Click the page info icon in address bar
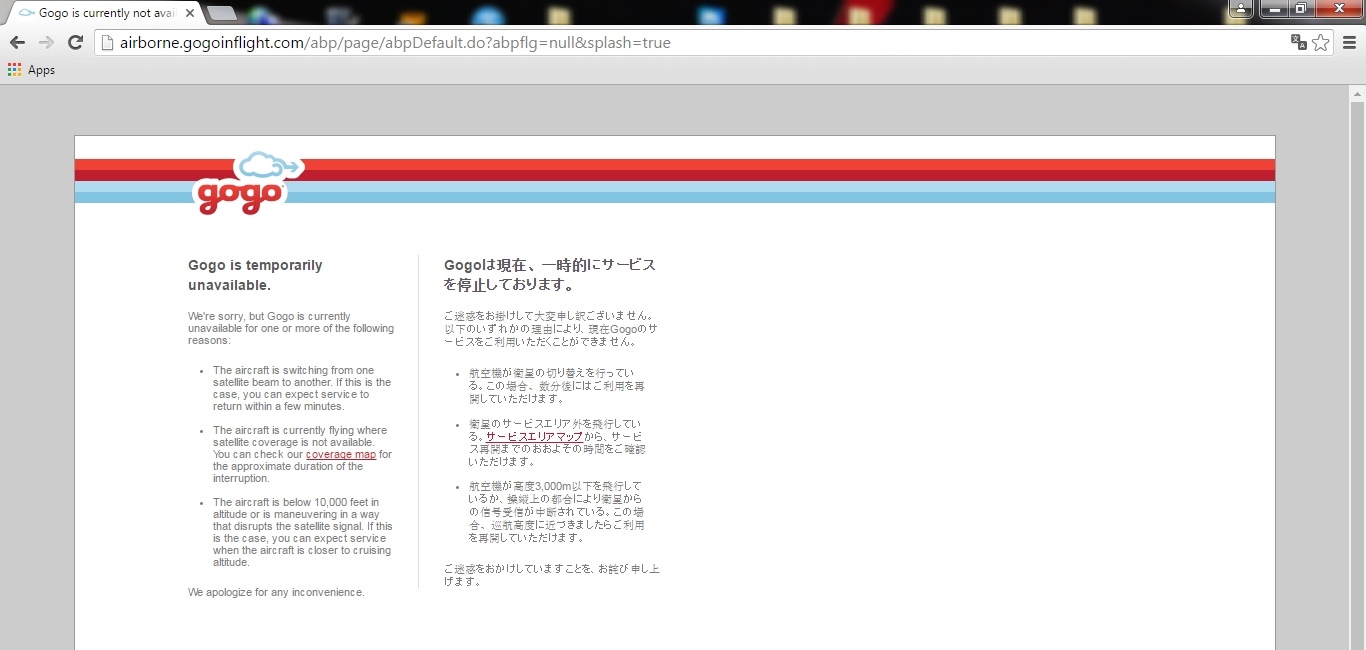1366x650 pixels. pyautogui.click(x=108, y=43)
